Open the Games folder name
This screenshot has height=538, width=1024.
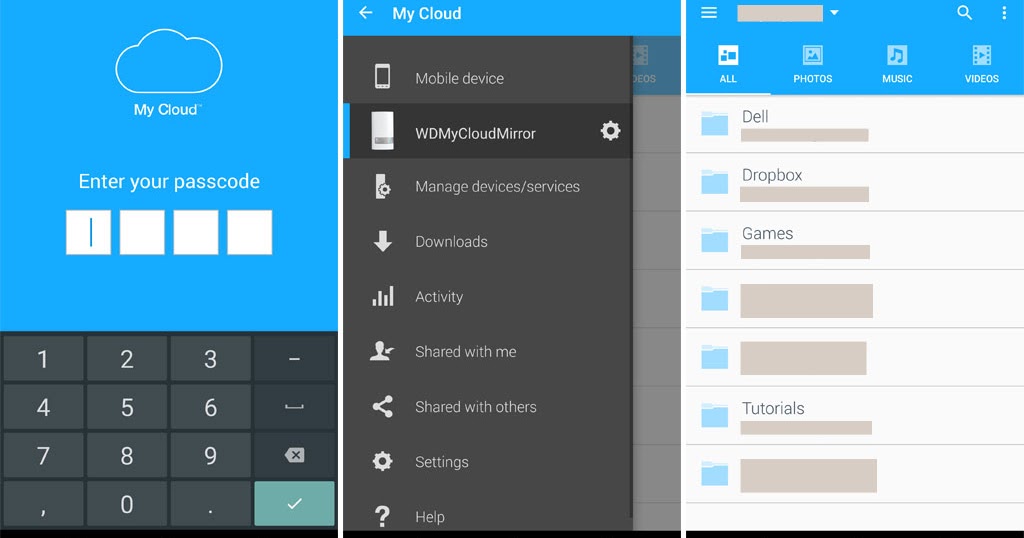767,233
